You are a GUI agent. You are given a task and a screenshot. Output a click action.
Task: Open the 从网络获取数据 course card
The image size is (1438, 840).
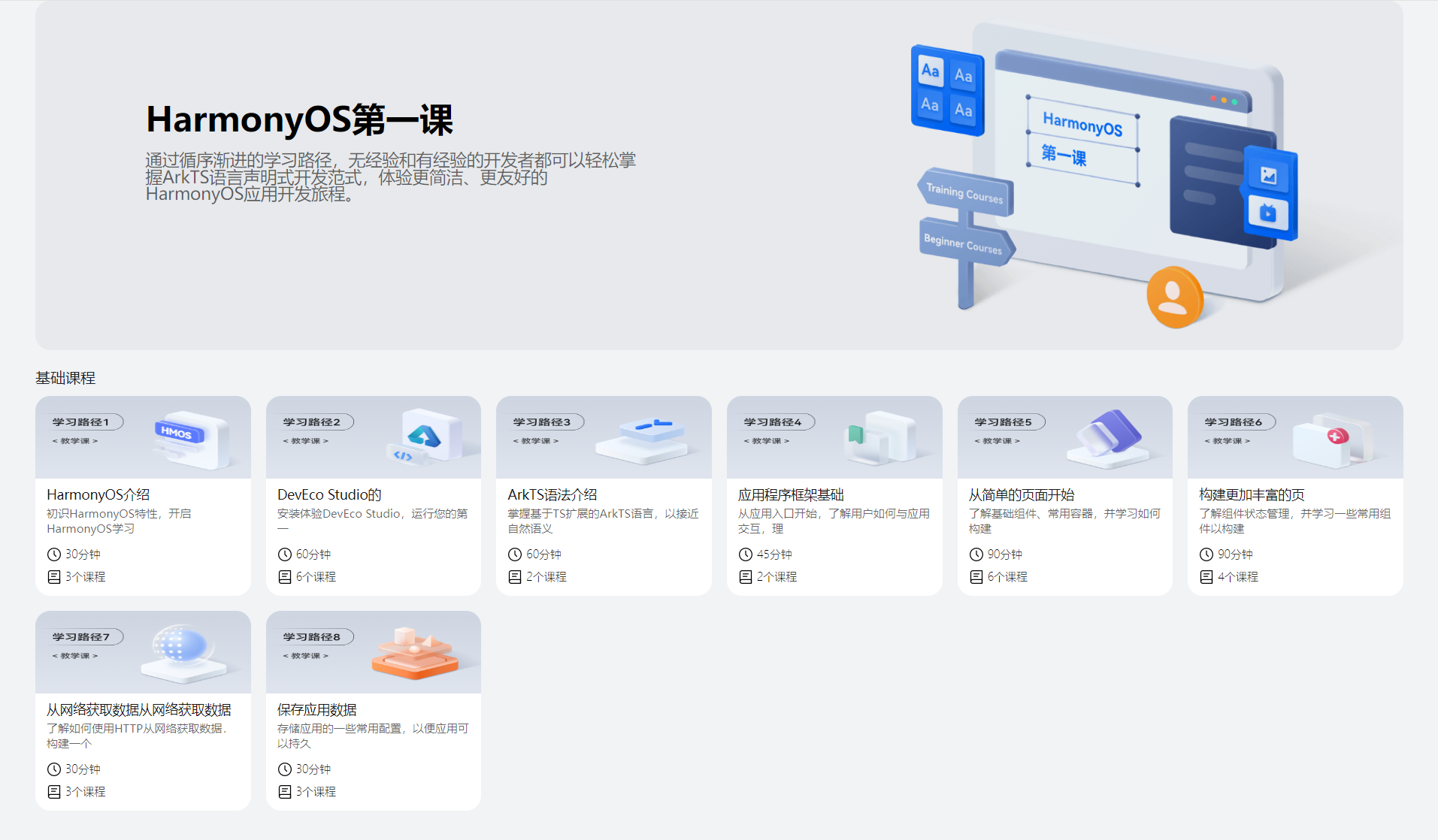(x=143, y=710)
